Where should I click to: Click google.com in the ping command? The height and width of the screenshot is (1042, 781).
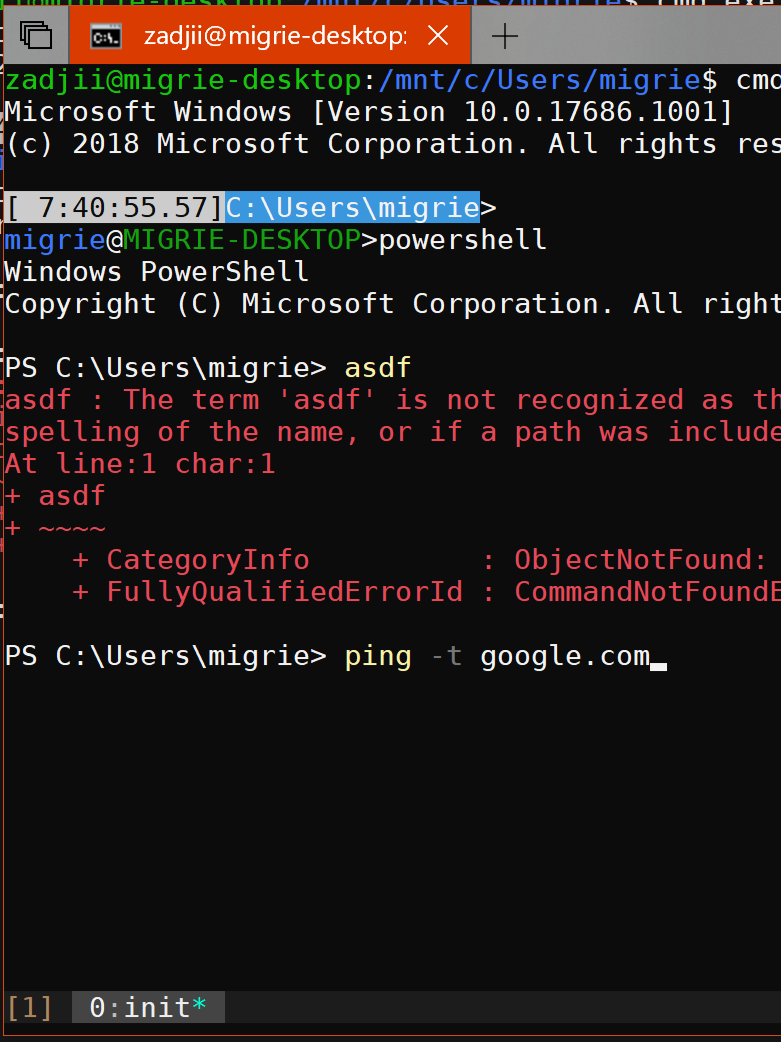[565, 656]
